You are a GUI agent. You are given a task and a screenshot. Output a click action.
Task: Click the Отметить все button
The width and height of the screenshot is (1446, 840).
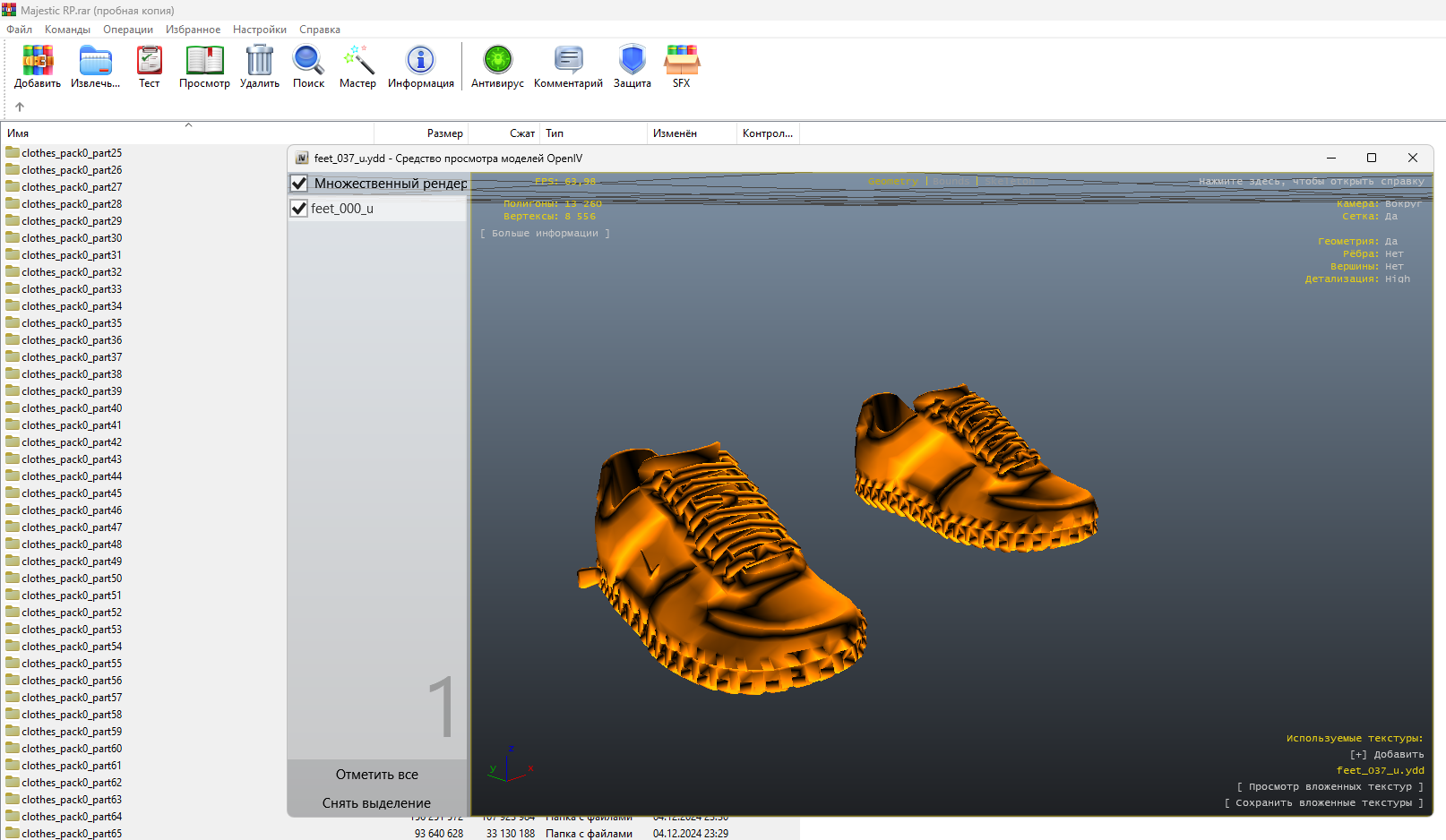click(x=377, y=775)
